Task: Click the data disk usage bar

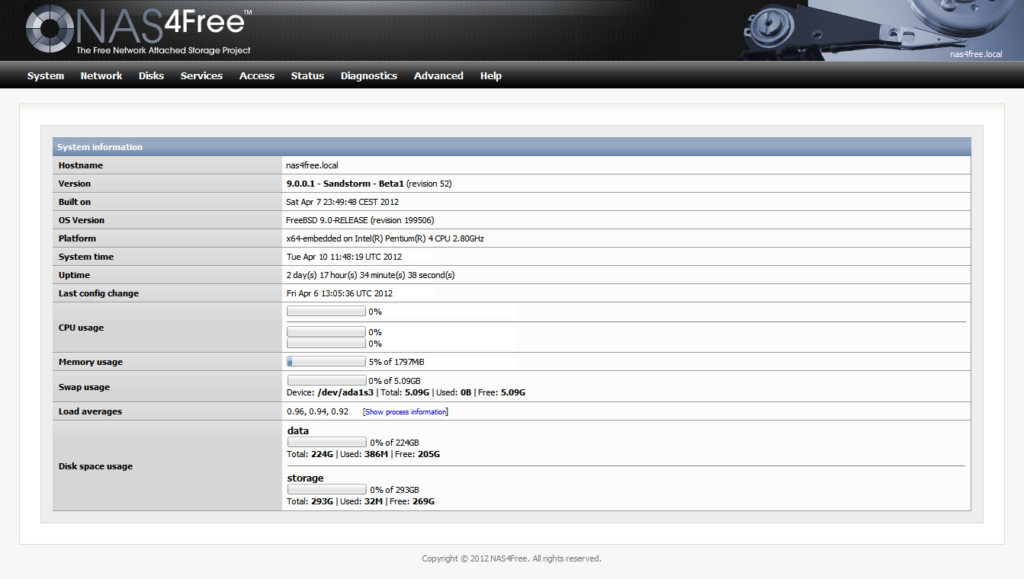Action: [327, 442]
